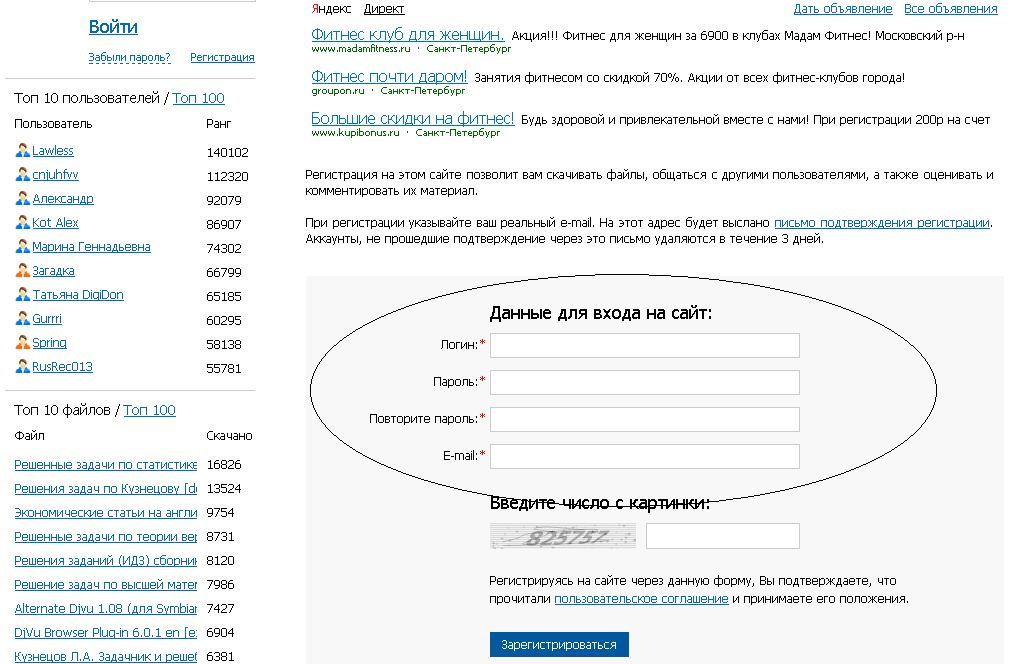Click groupon.ru ad address
This screenshot has width=1024, height=664.
pos(338,91)
